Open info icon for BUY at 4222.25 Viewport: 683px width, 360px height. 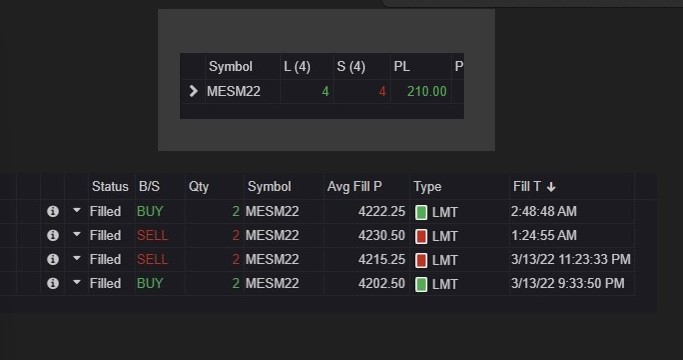[53, 211]
